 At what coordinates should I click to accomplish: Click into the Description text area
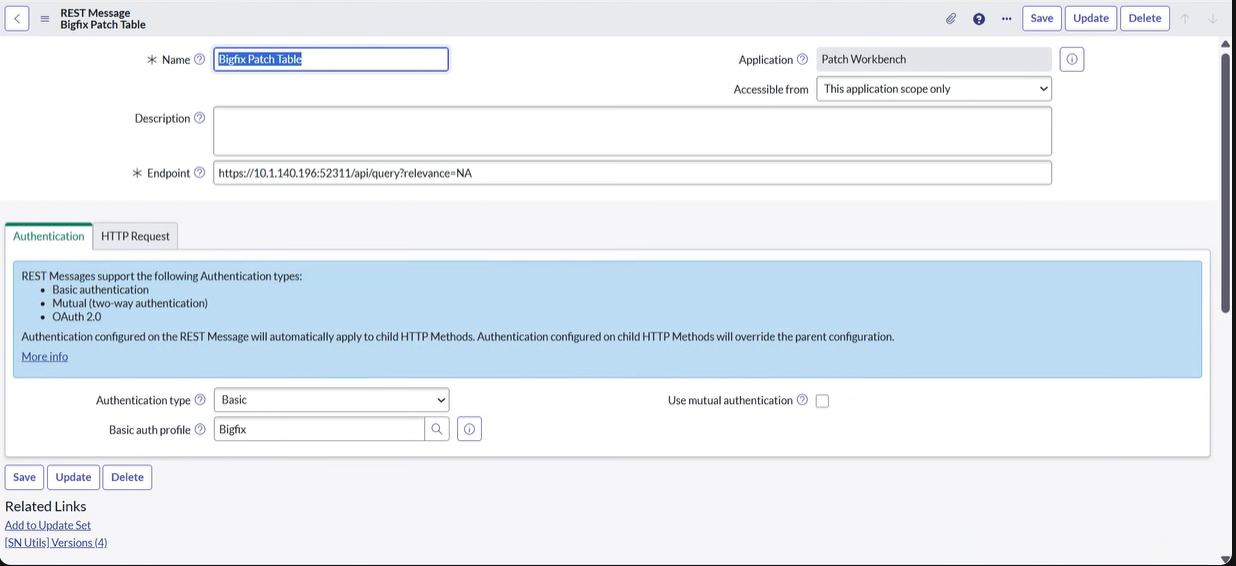[x=632, y=131]
